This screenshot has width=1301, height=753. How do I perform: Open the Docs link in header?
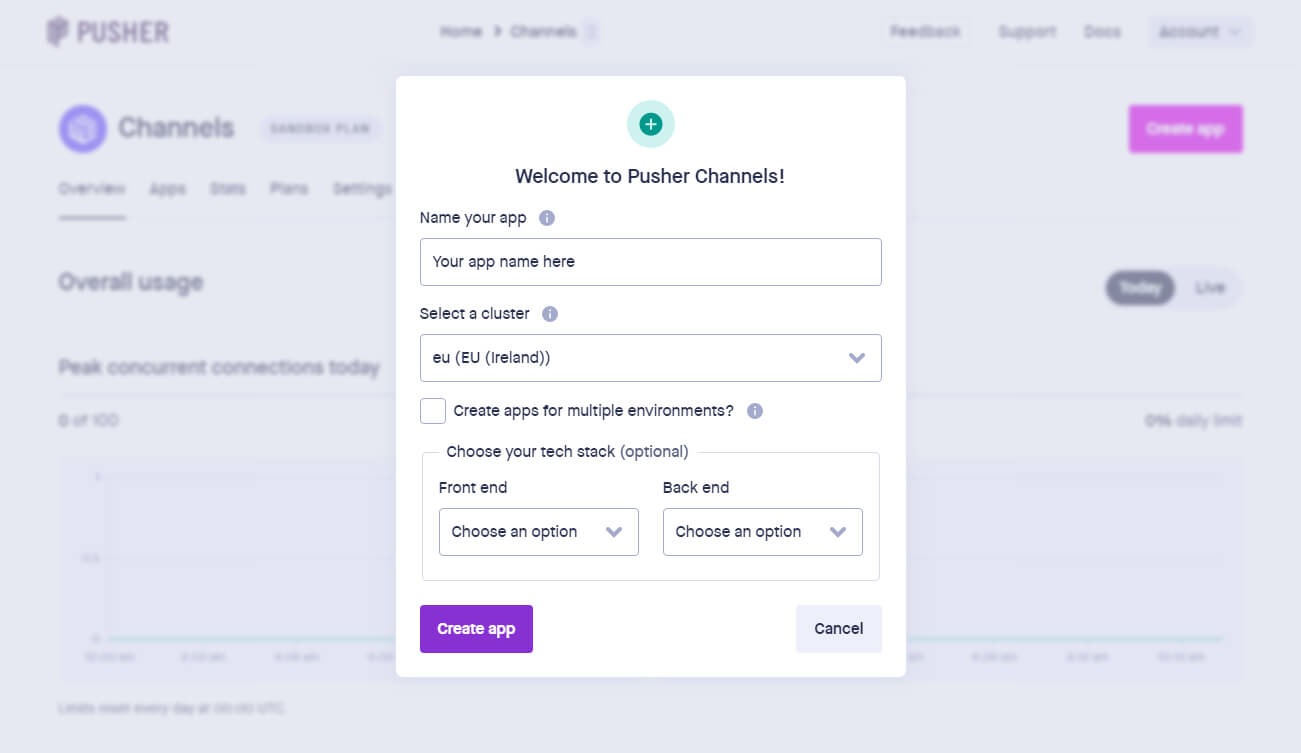[1102, 32]
